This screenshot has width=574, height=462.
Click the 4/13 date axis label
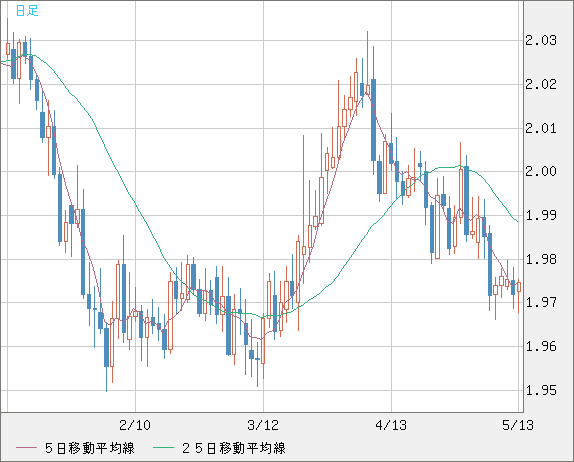pos(391,425)
